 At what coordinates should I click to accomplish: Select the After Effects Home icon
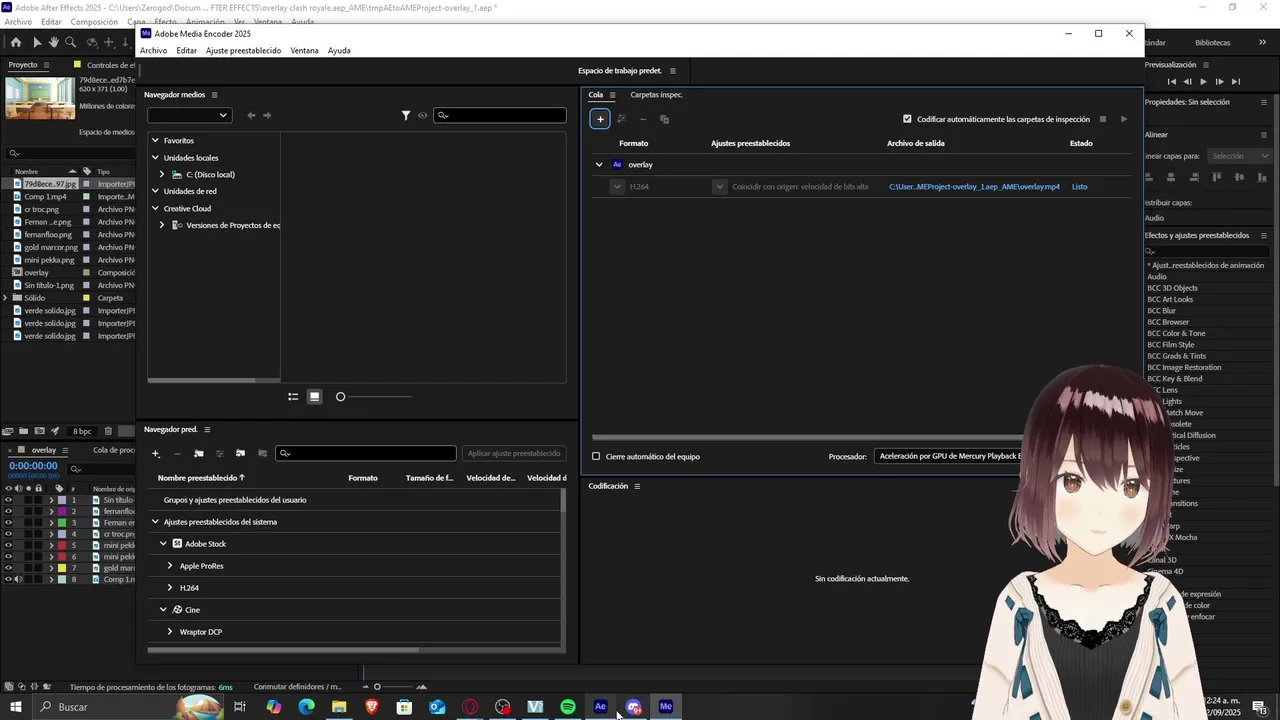[15, 42]
